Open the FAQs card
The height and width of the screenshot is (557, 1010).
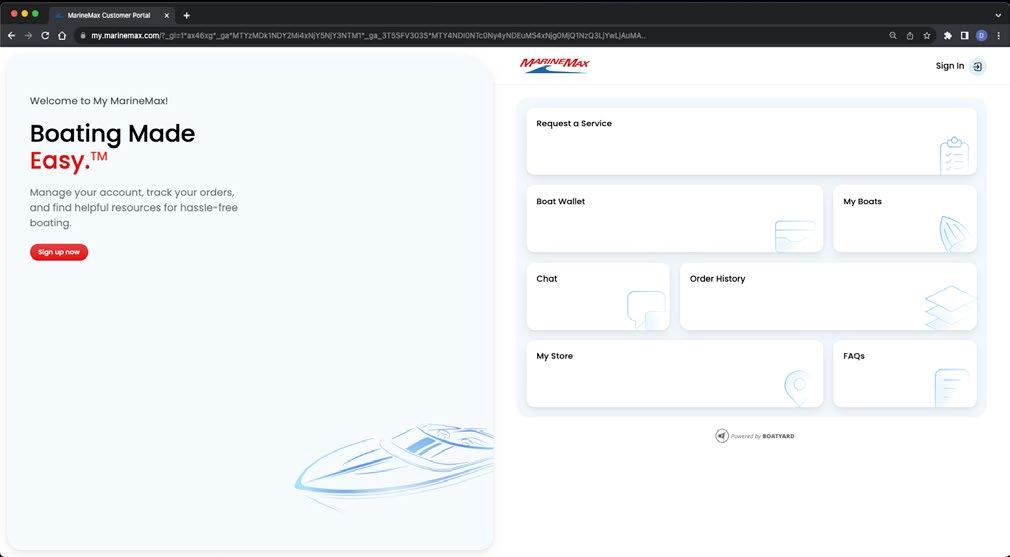click(x=904, y=373)
